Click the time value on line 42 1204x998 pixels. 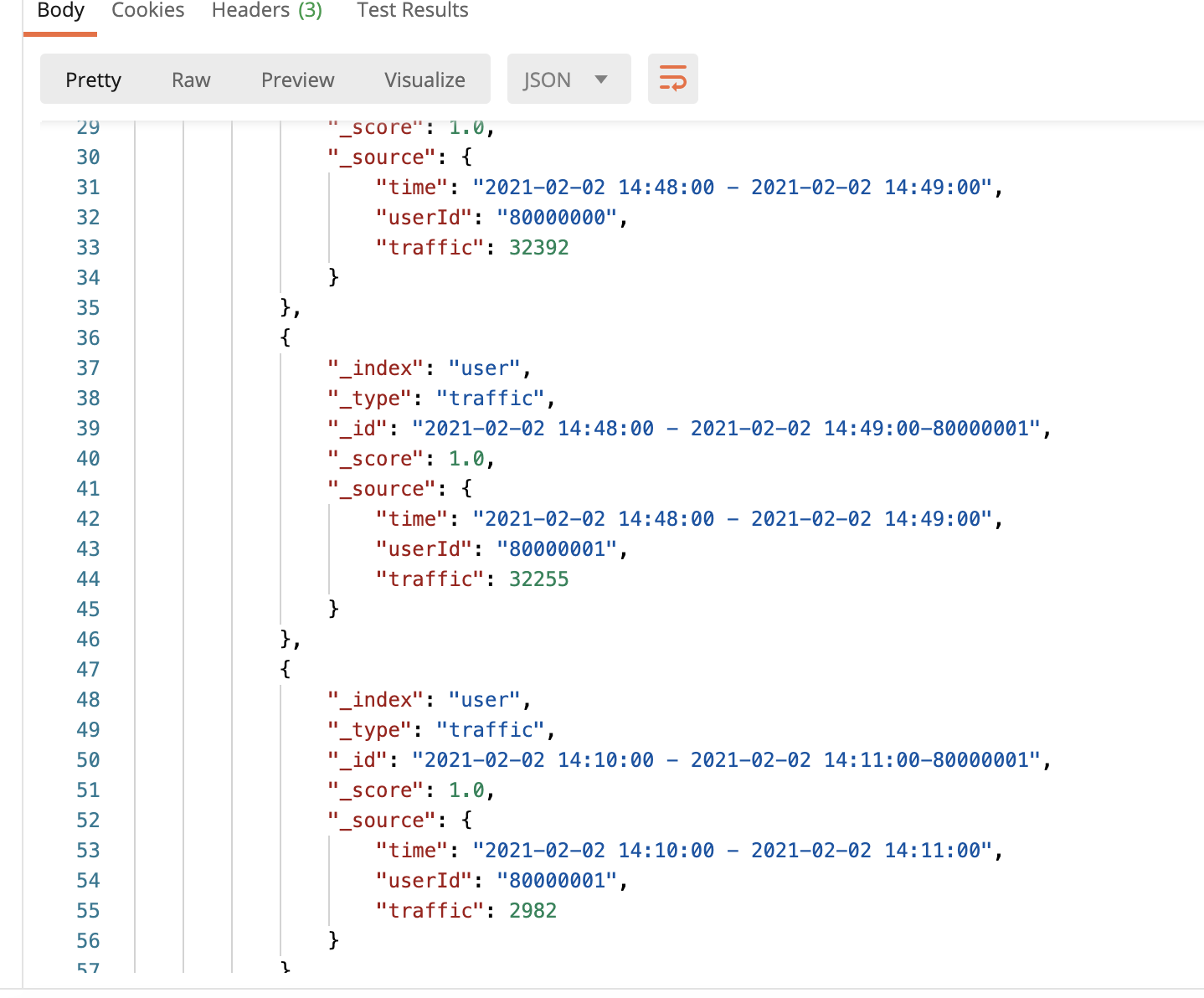click(x=733, y=519)
